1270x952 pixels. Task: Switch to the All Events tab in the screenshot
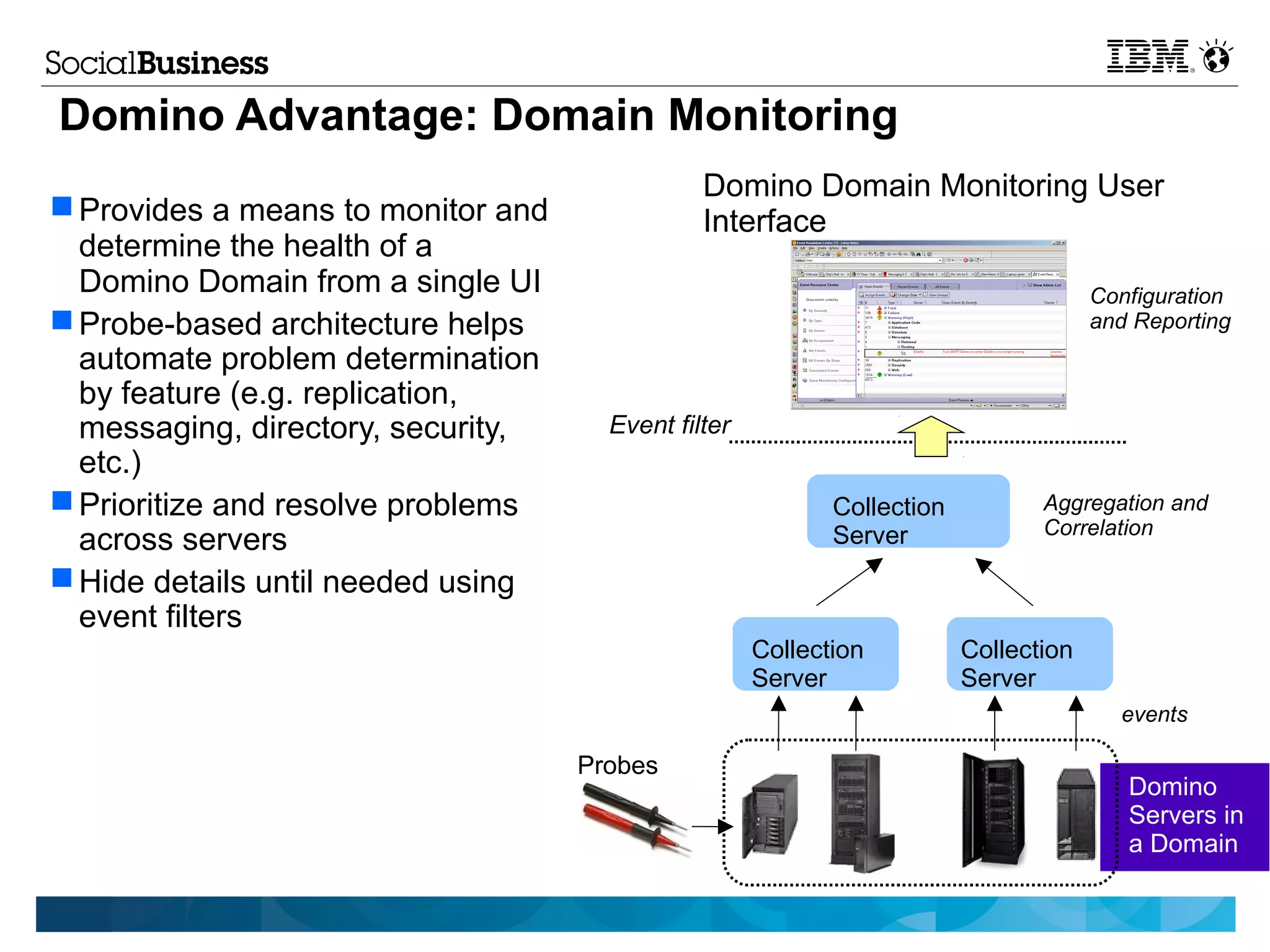pos(942,287)
